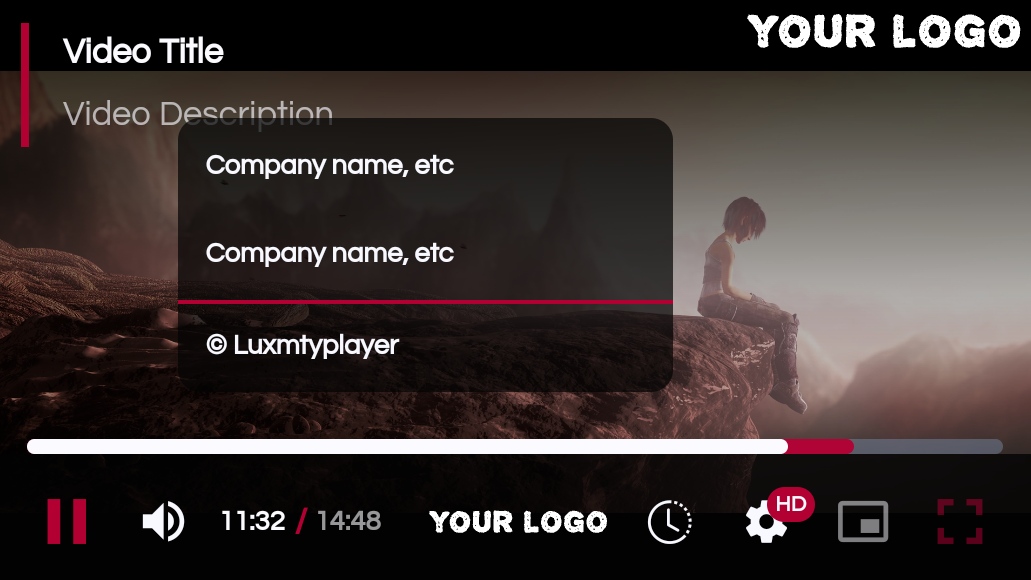Seek within the white played progress bar

pos(407,447)
